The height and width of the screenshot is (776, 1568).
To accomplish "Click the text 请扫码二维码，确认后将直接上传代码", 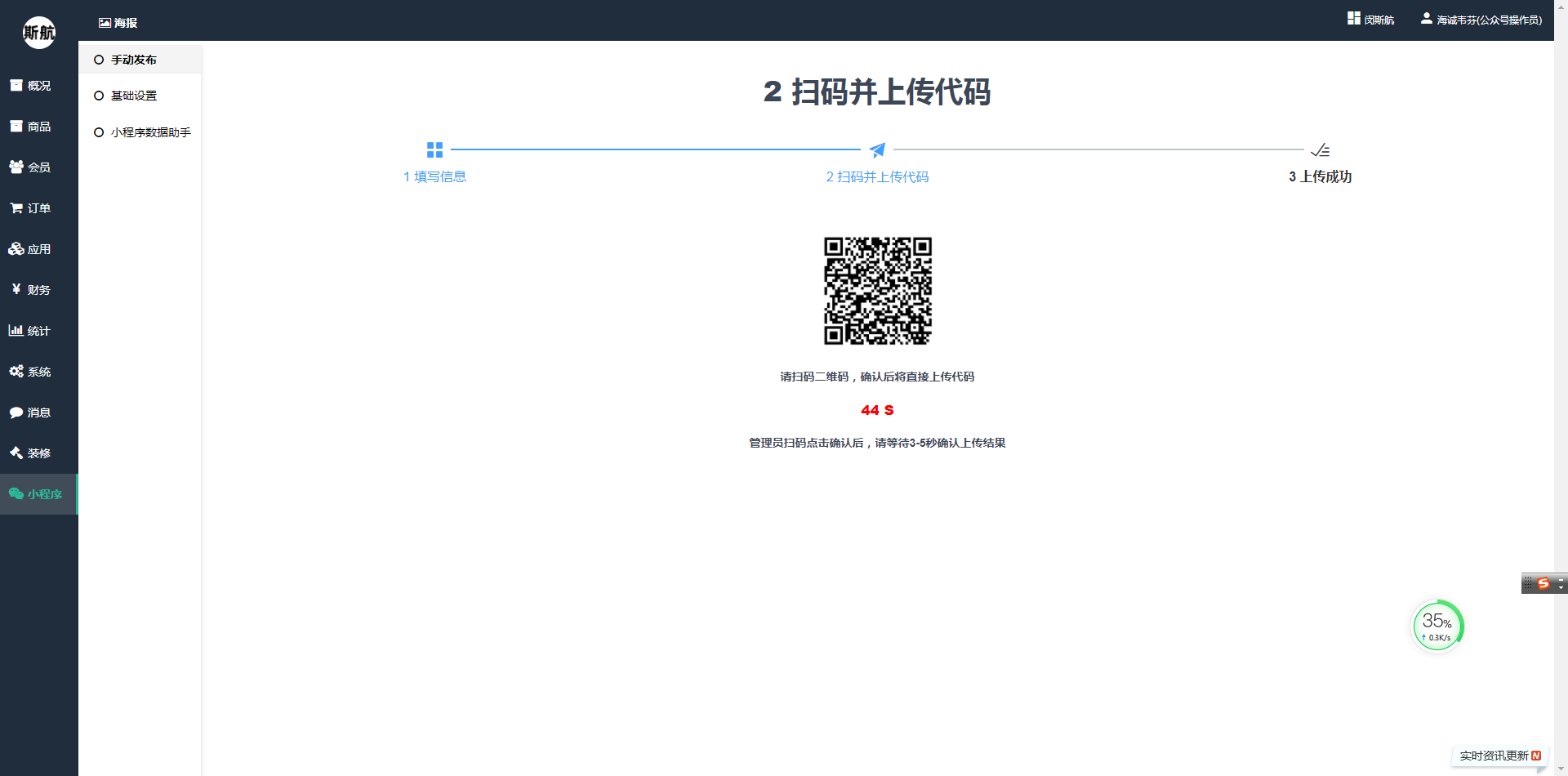I will (x=877, y=377).
